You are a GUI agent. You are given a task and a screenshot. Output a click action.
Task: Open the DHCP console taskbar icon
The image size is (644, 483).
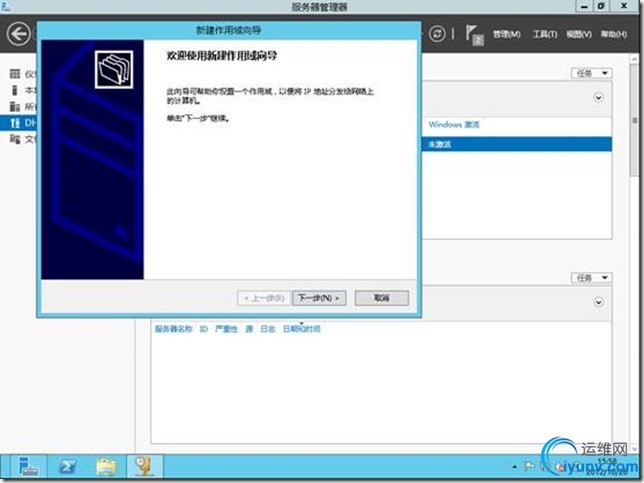(x=144, y=466)
